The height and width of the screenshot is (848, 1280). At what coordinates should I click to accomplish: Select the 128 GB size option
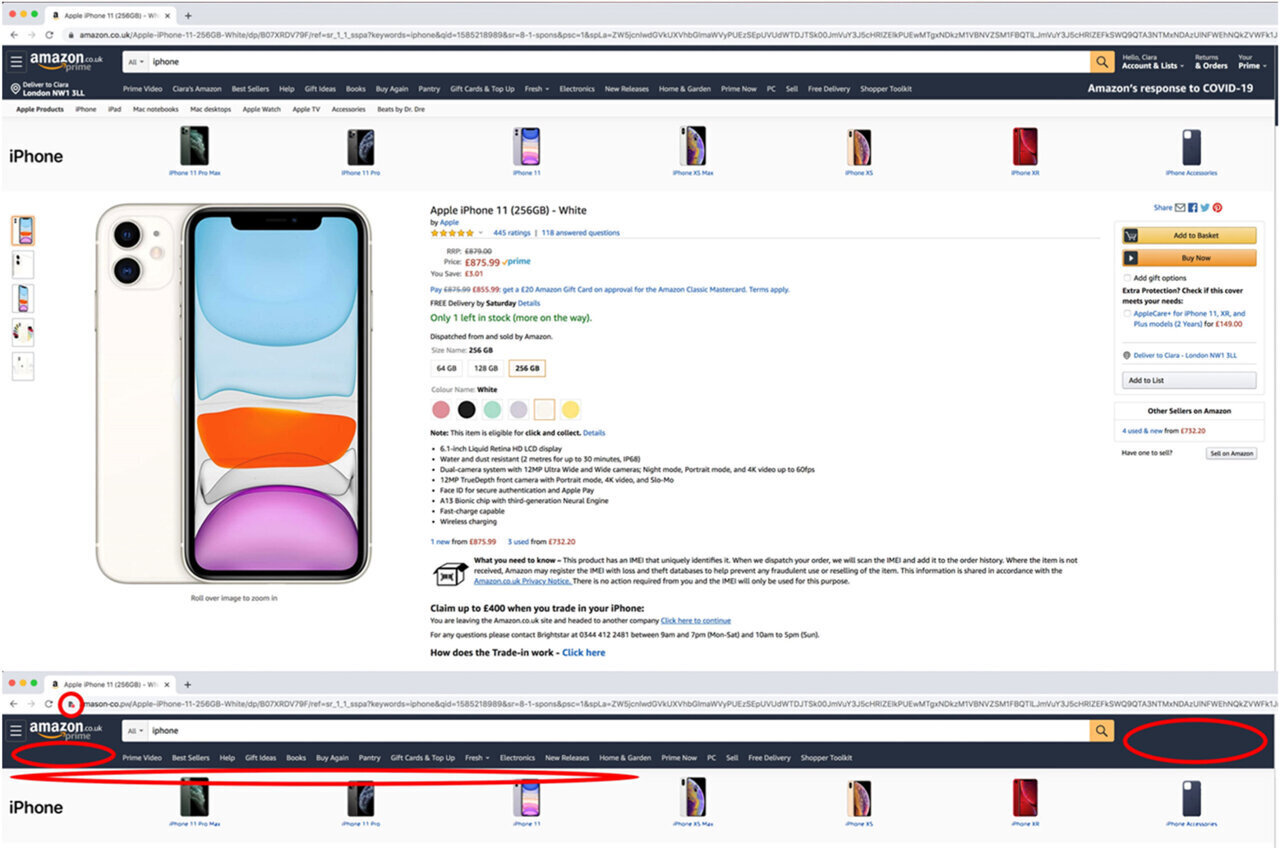coord(486,368)
